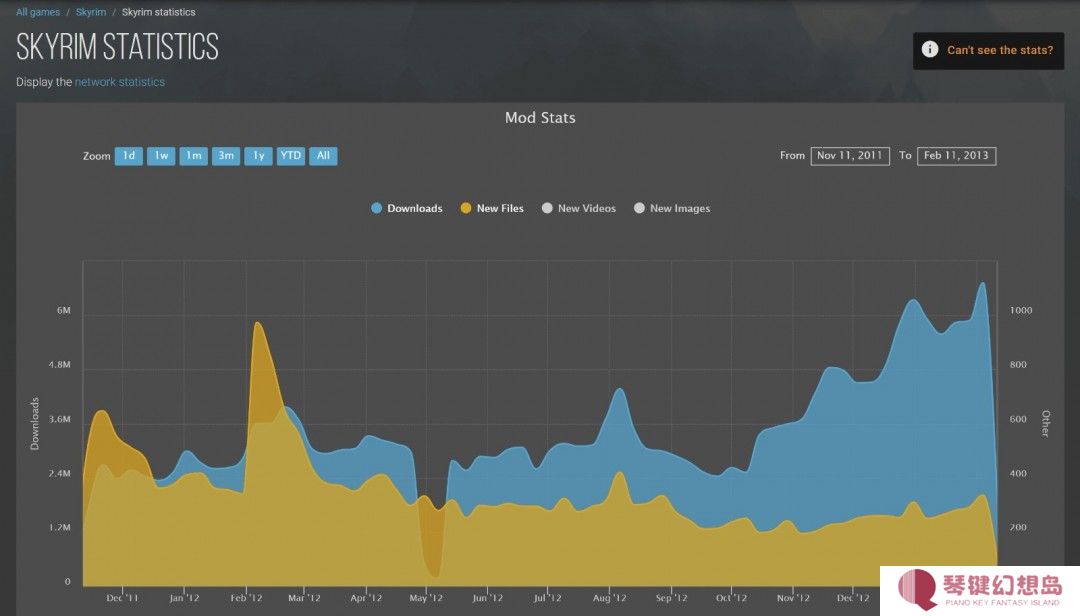Click the 1.2M label on the Downloads axis
Screen dimensions: 1080x616
pos(59,528)
